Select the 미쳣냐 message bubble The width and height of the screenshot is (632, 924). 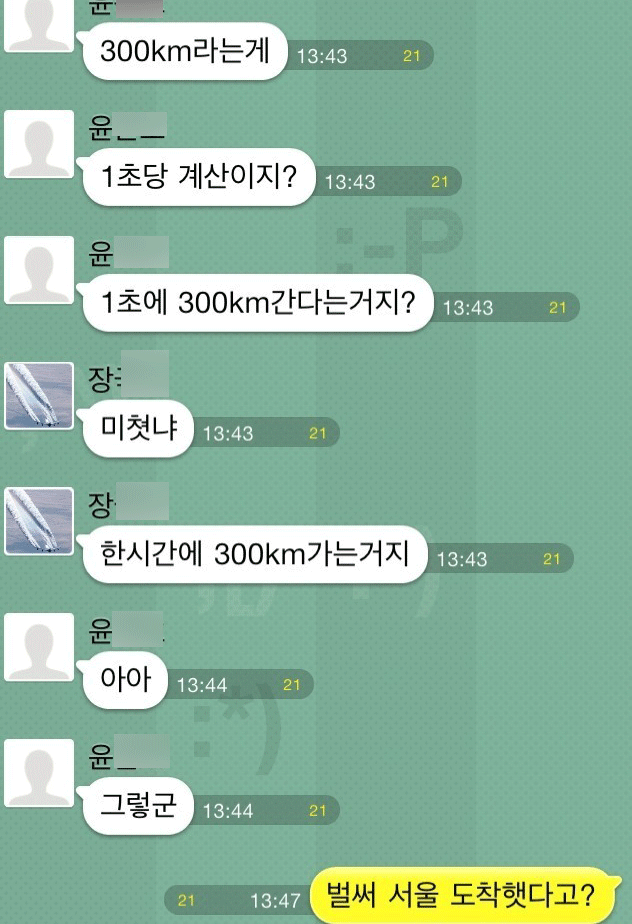138,428
